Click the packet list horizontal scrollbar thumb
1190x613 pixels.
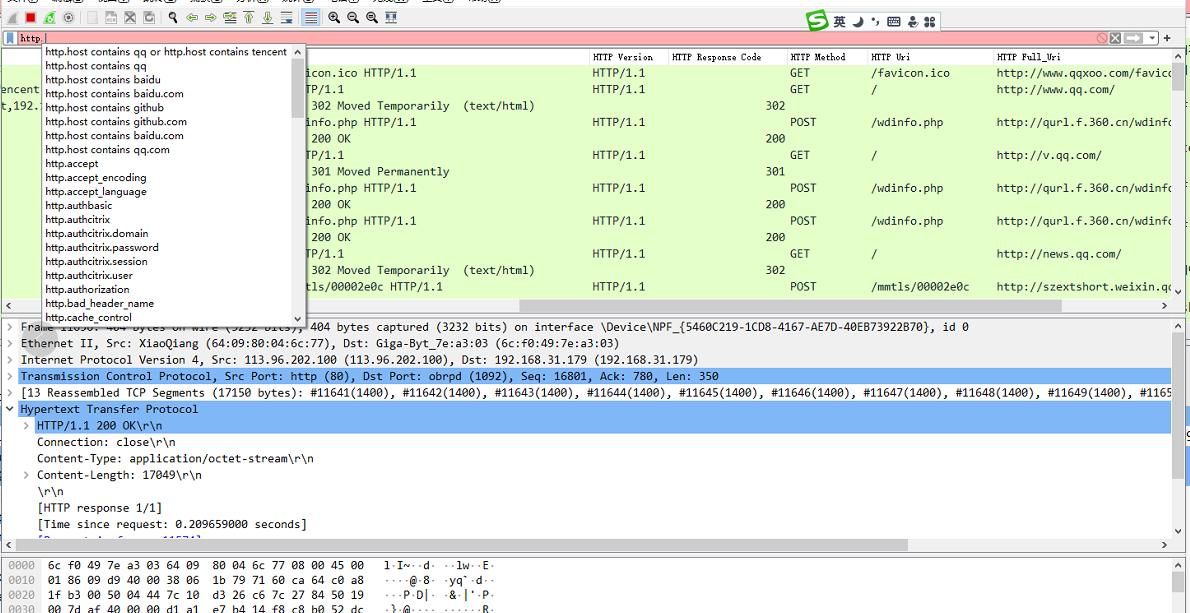point(789,305)
